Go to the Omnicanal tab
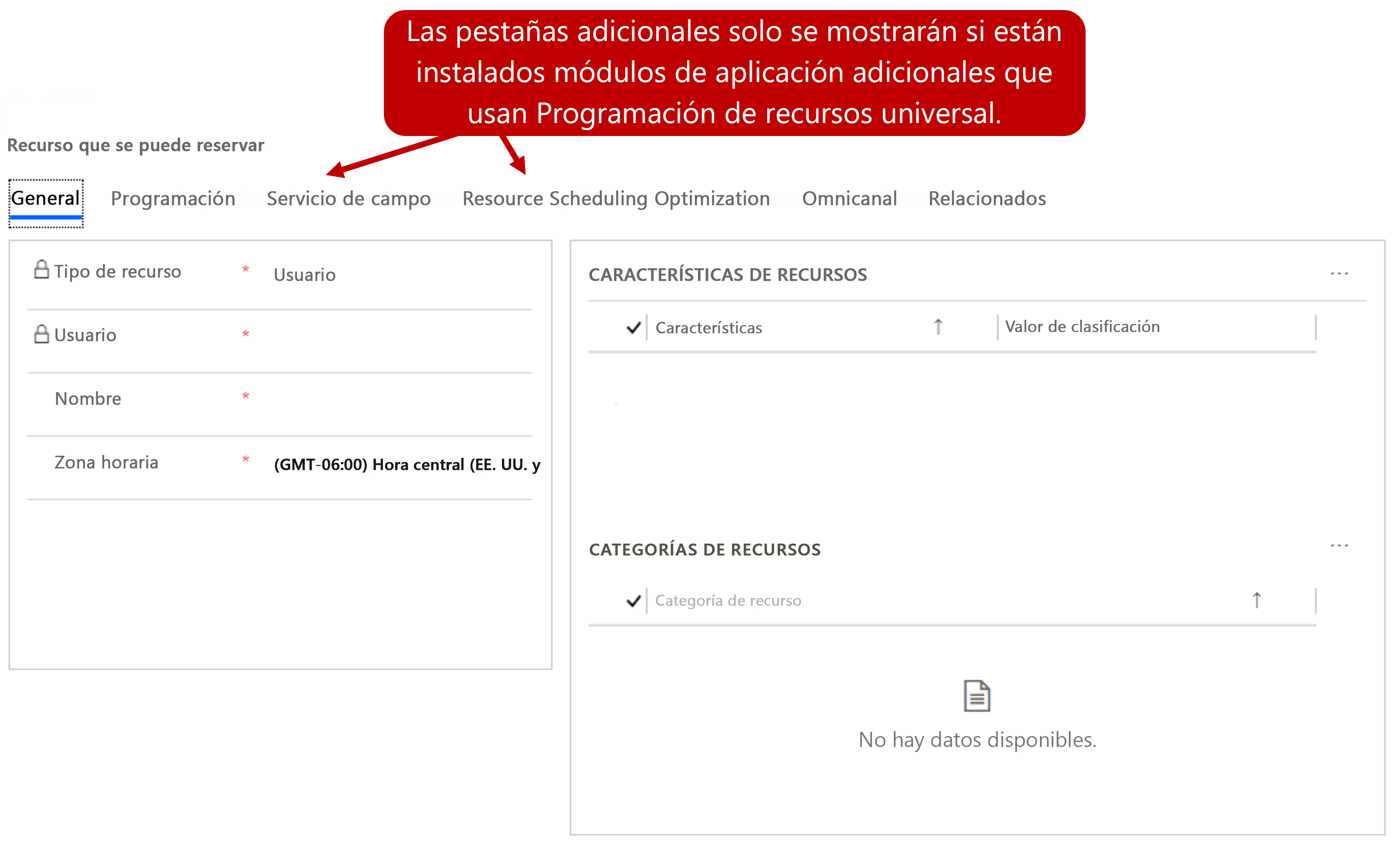This screenshot has height=847, width=1400. tap(849, 199)
